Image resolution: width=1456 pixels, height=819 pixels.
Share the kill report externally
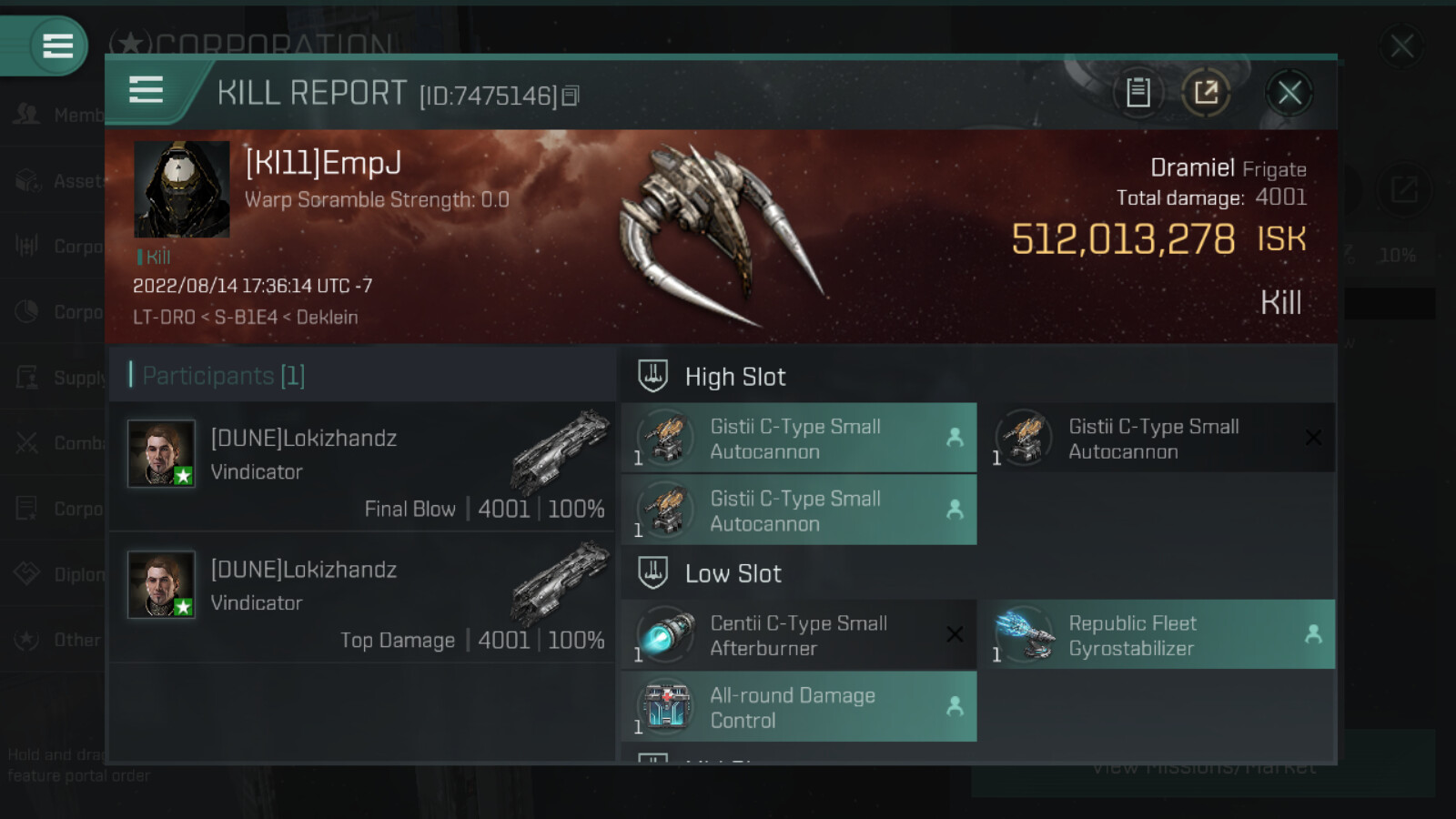click(x=1206, y=92)
